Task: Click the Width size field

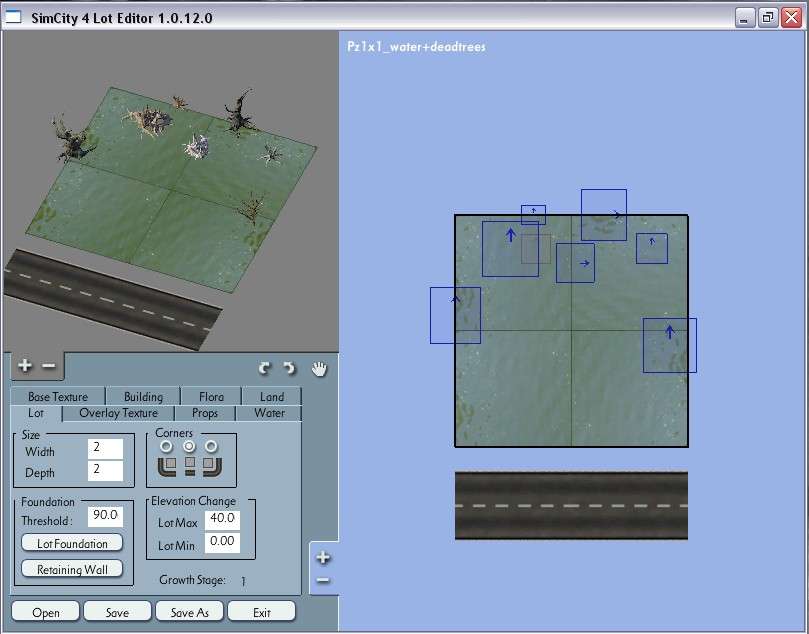Action: click(105, 449)
